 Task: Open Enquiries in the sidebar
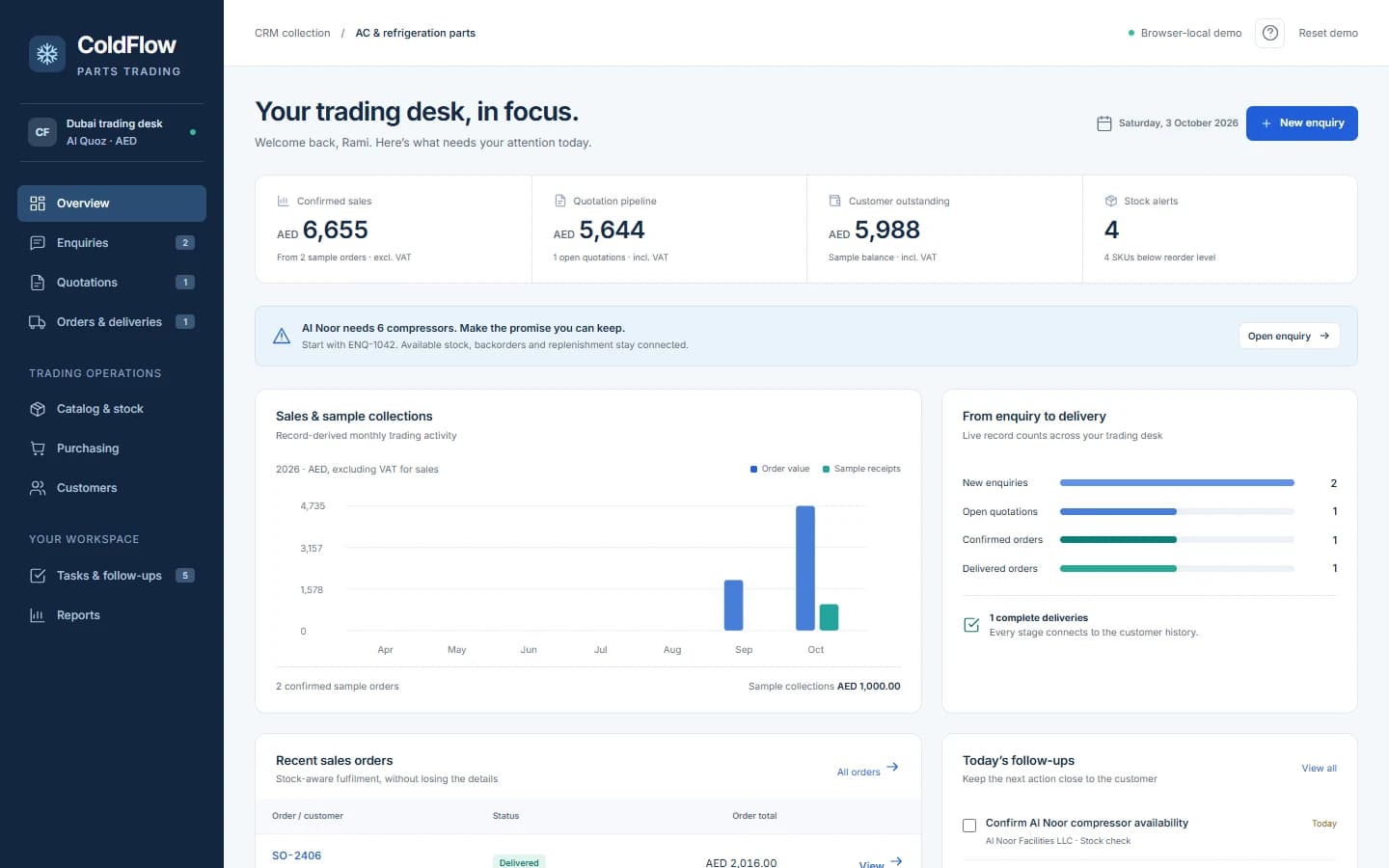click(112, 243)
